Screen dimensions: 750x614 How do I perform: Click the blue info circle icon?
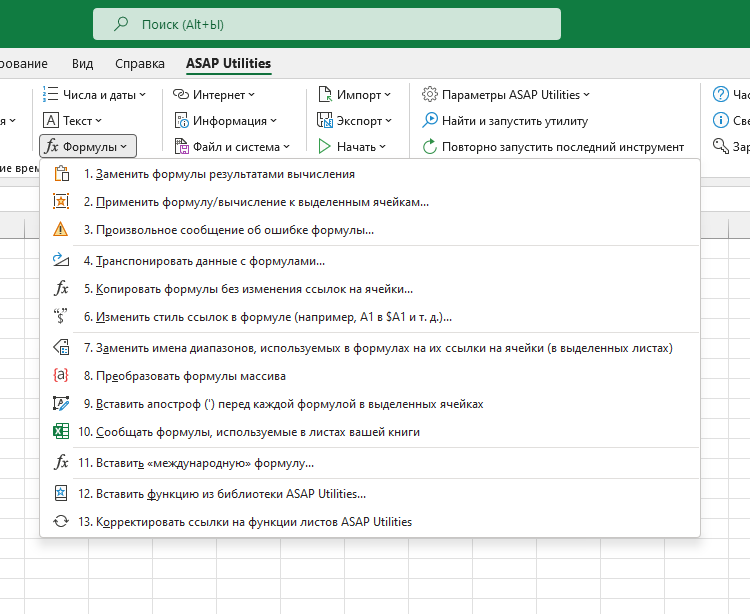[x=720, y=120]
